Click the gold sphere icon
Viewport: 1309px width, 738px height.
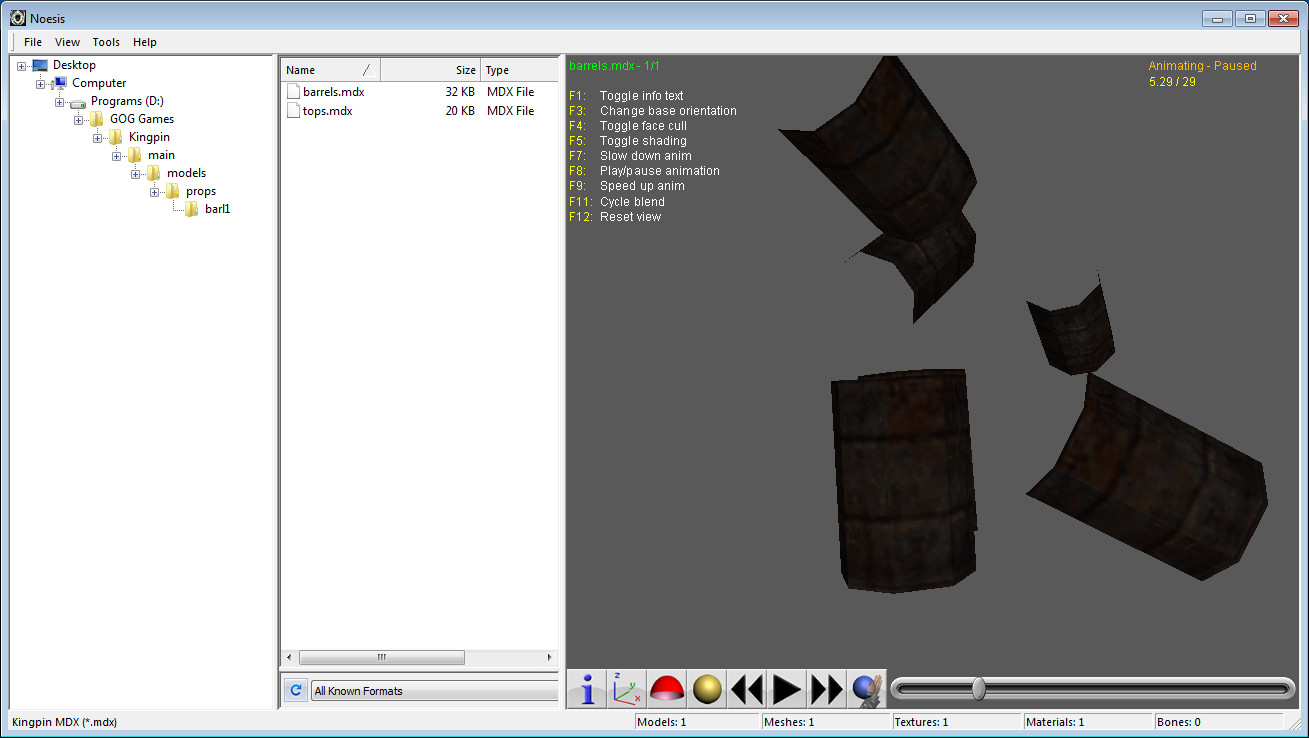pyautogui.click(x=707, y=689)
